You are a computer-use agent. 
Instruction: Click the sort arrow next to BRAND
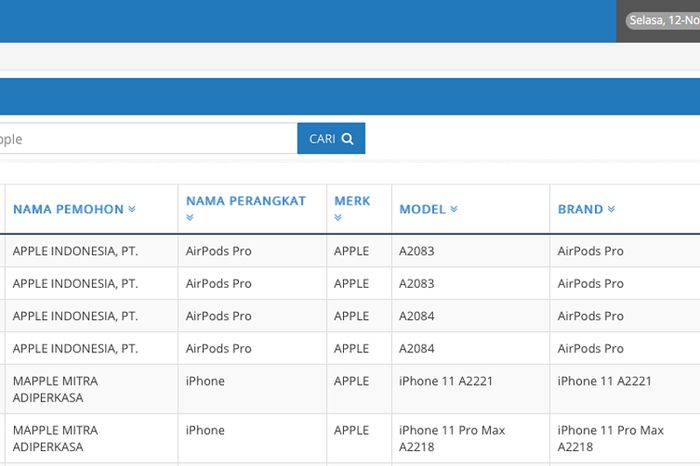611,210
